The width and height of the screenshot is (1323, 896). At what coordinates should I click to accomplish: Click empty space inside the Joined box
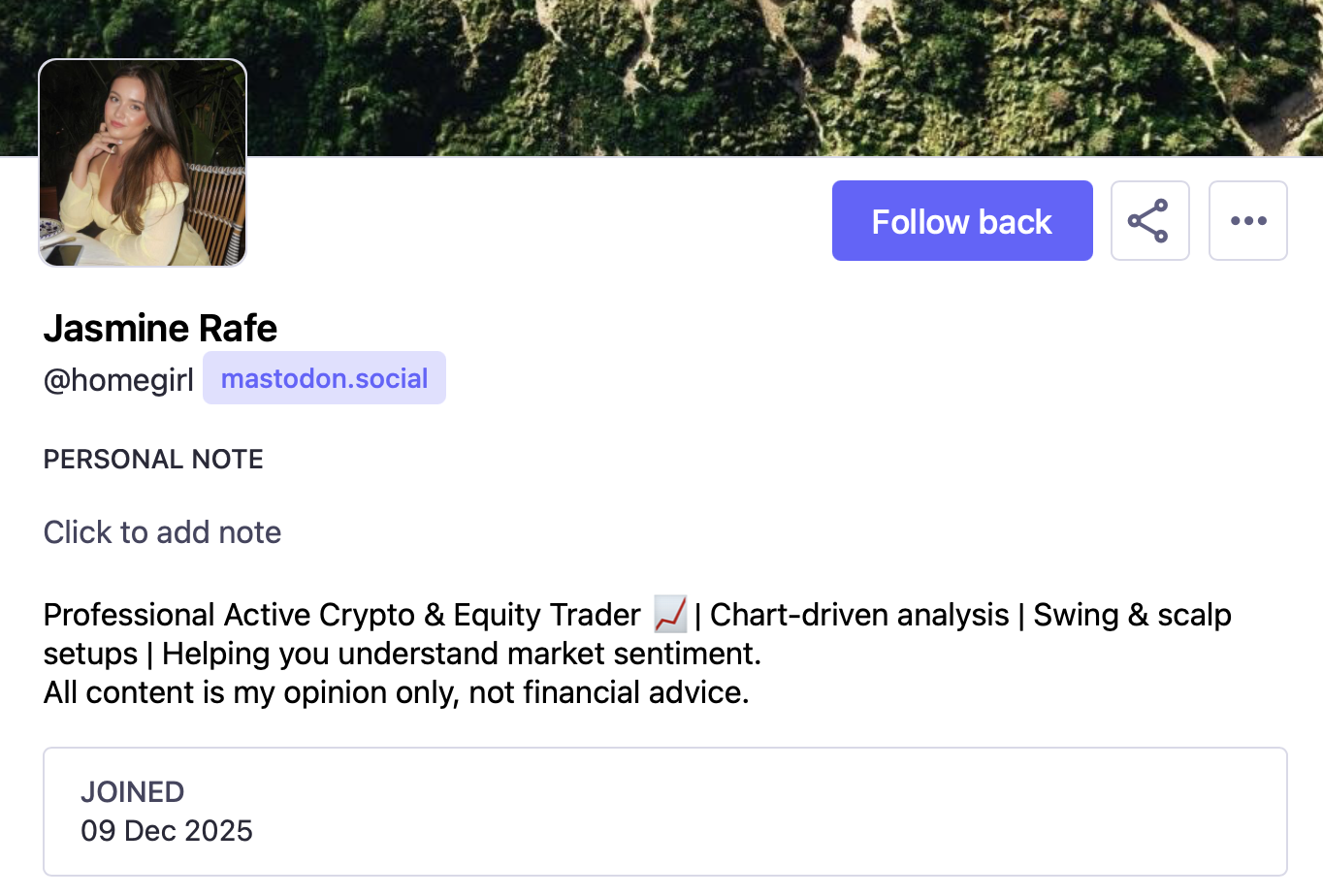click(x=776, y=812)
